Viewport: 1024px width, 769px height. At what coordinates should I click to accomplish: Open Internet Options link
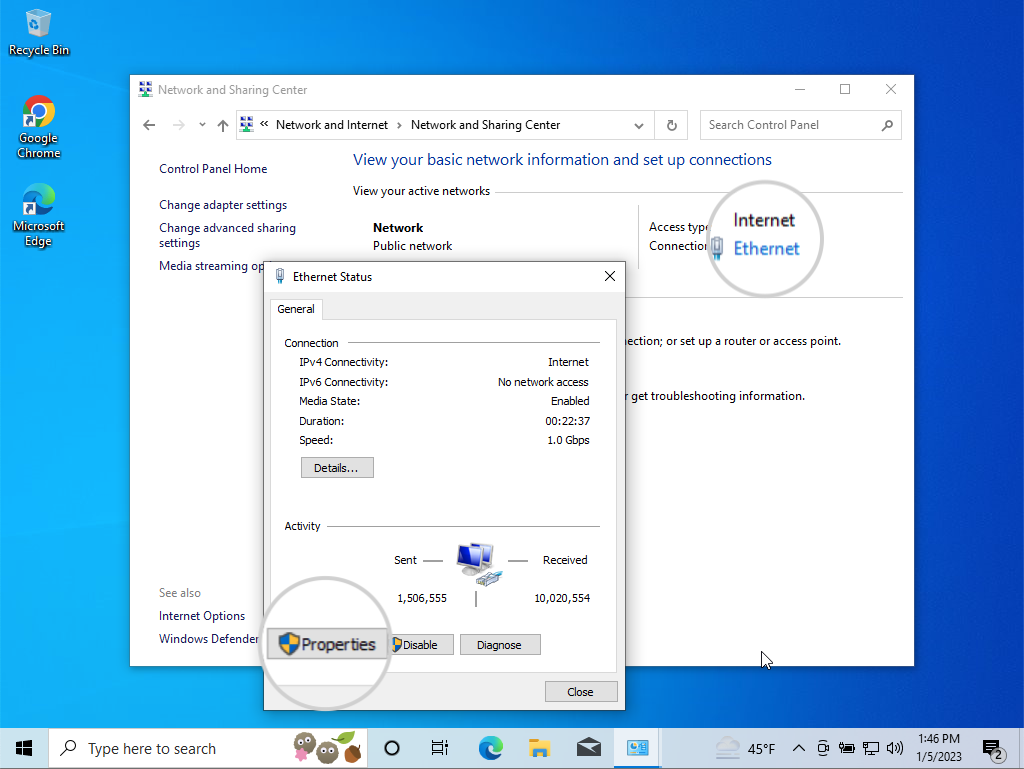(202, 616)
